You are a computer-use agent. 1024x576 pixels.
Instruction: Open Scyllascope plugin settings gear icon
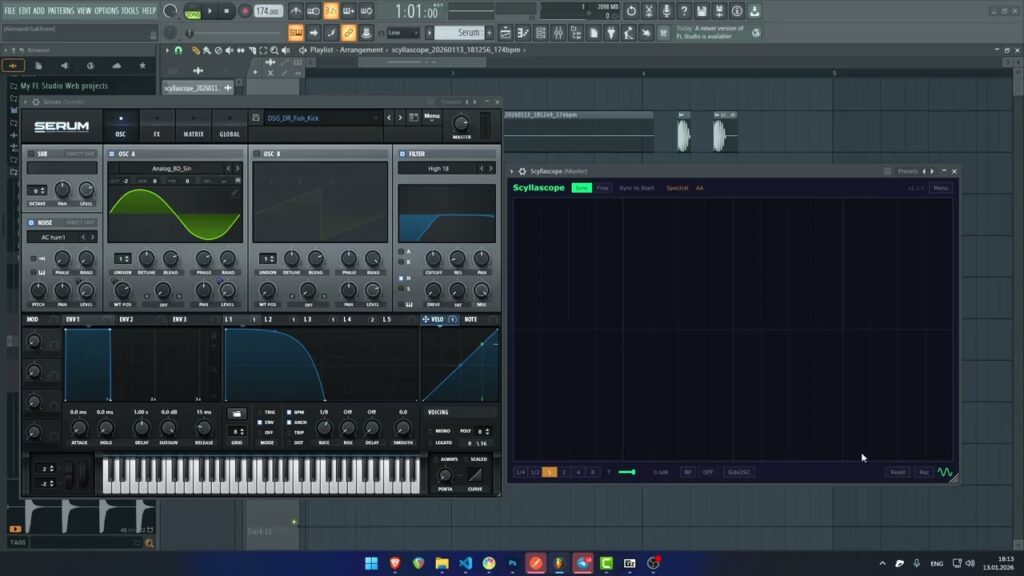click(x=522, y=171)
